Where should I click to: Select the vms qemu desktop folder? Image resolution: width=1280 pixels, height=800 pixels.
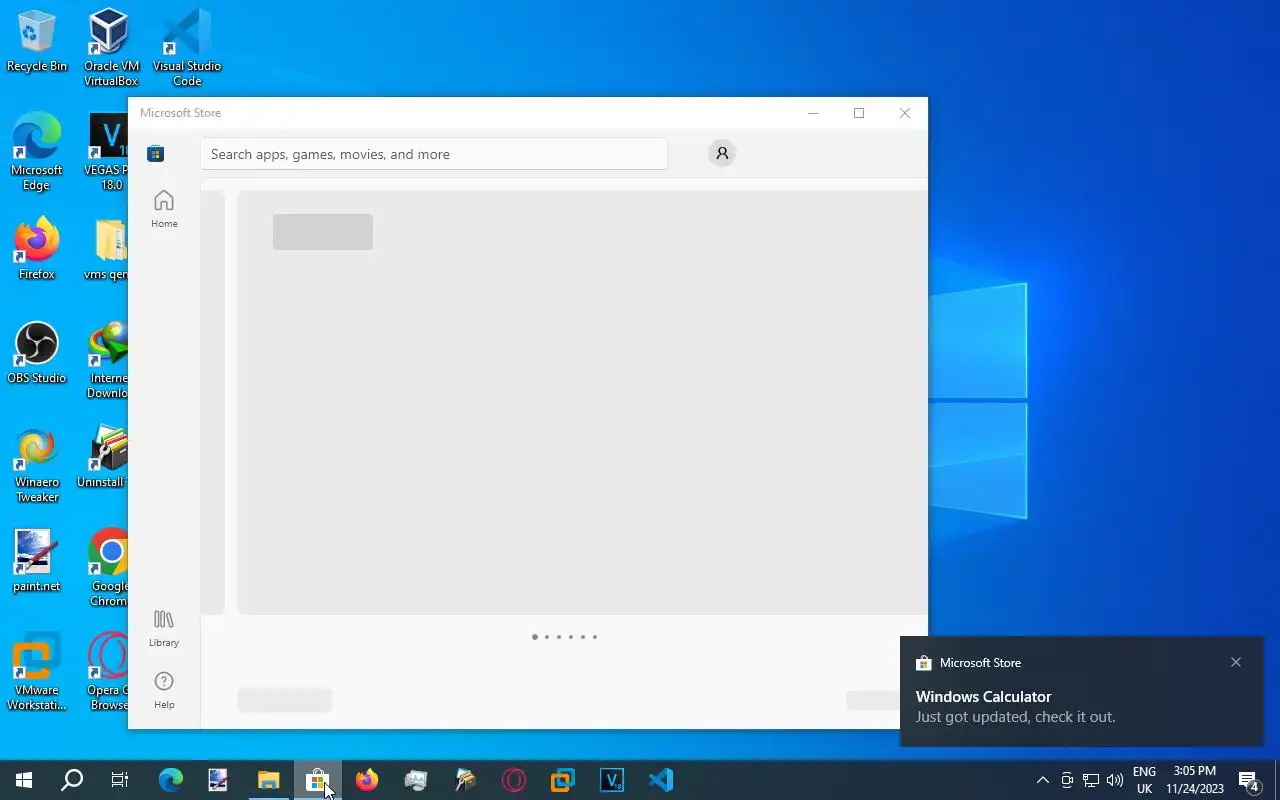tap(107, 250)
